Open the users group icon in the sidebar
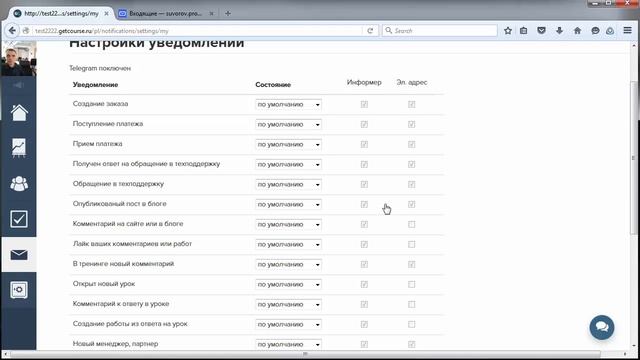This screenshot has height=360, width=640. tap(19, 183)
